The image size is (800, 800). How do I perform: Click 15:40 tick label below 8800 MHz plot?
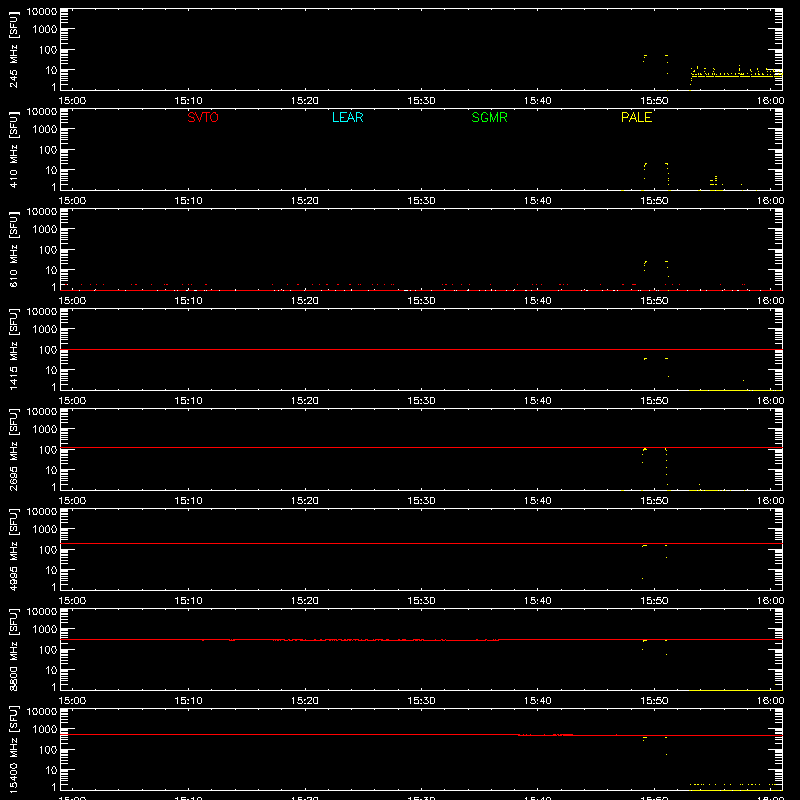[538, 701]
